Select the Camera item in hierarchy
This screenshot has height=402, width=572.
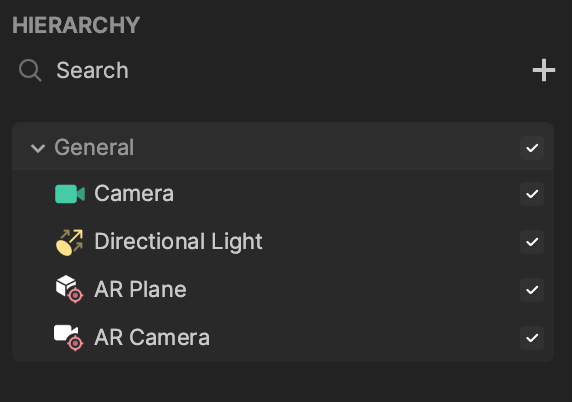click(283, 194)
